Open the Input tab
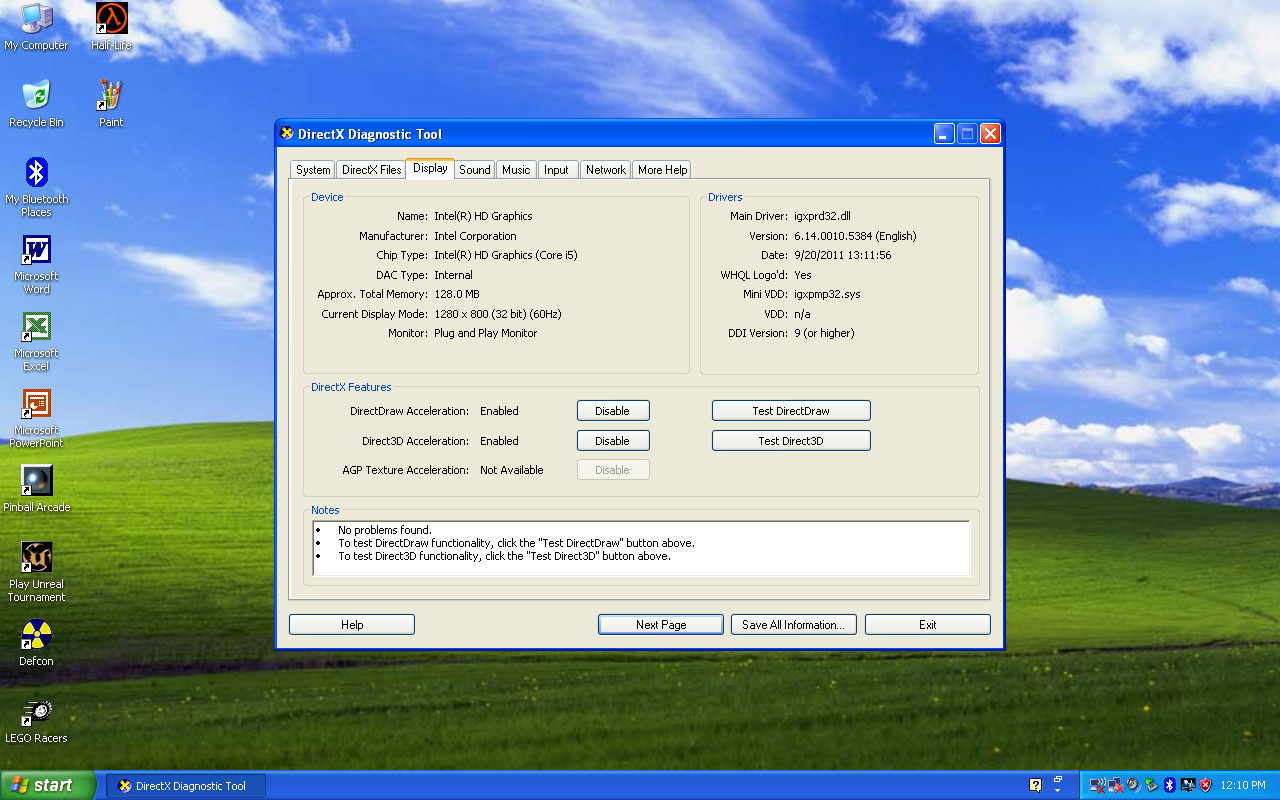This screenshot has width=1280, height=800. click(x=557, y=170)
